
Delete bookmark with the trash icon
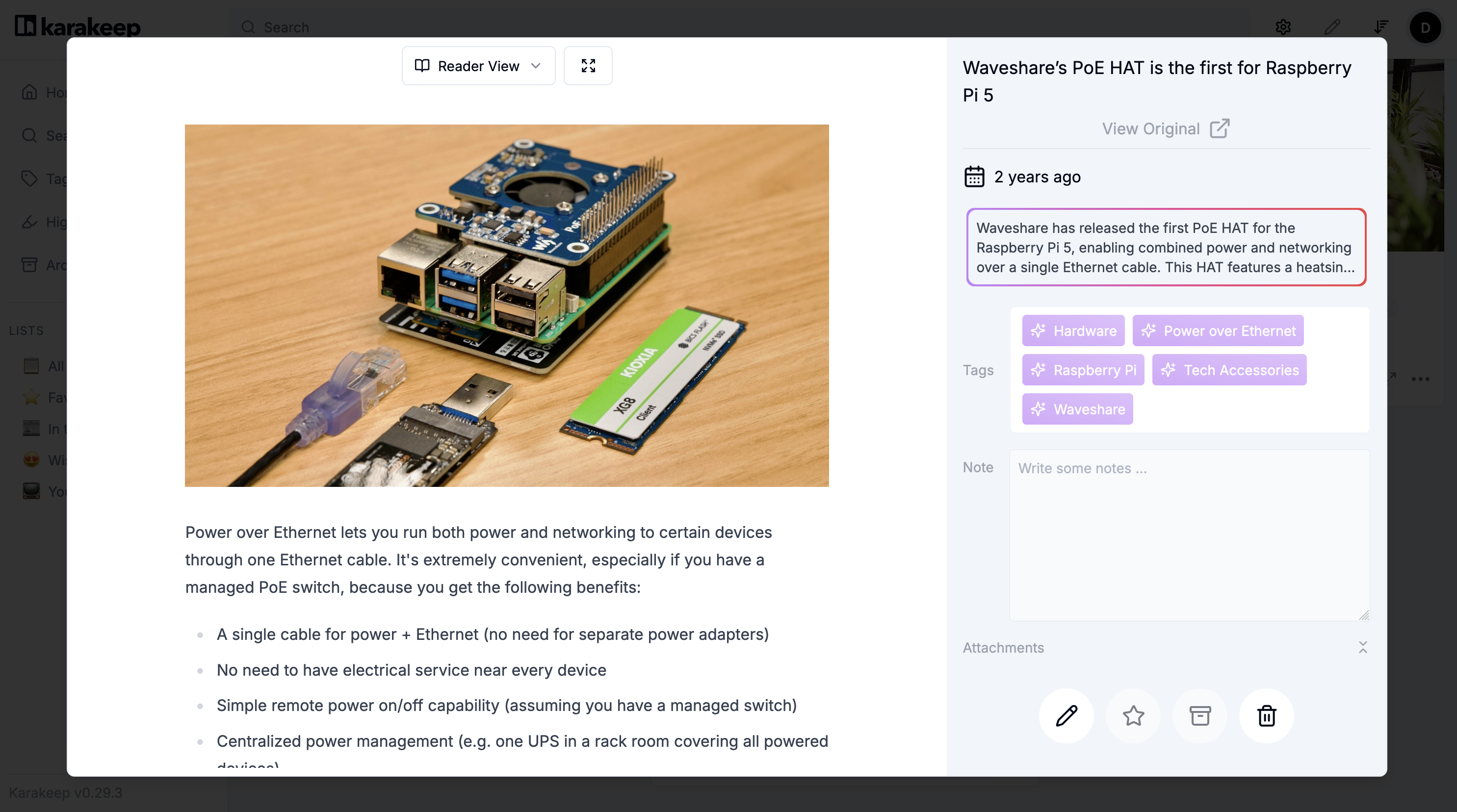click(x=1266, y=716)
